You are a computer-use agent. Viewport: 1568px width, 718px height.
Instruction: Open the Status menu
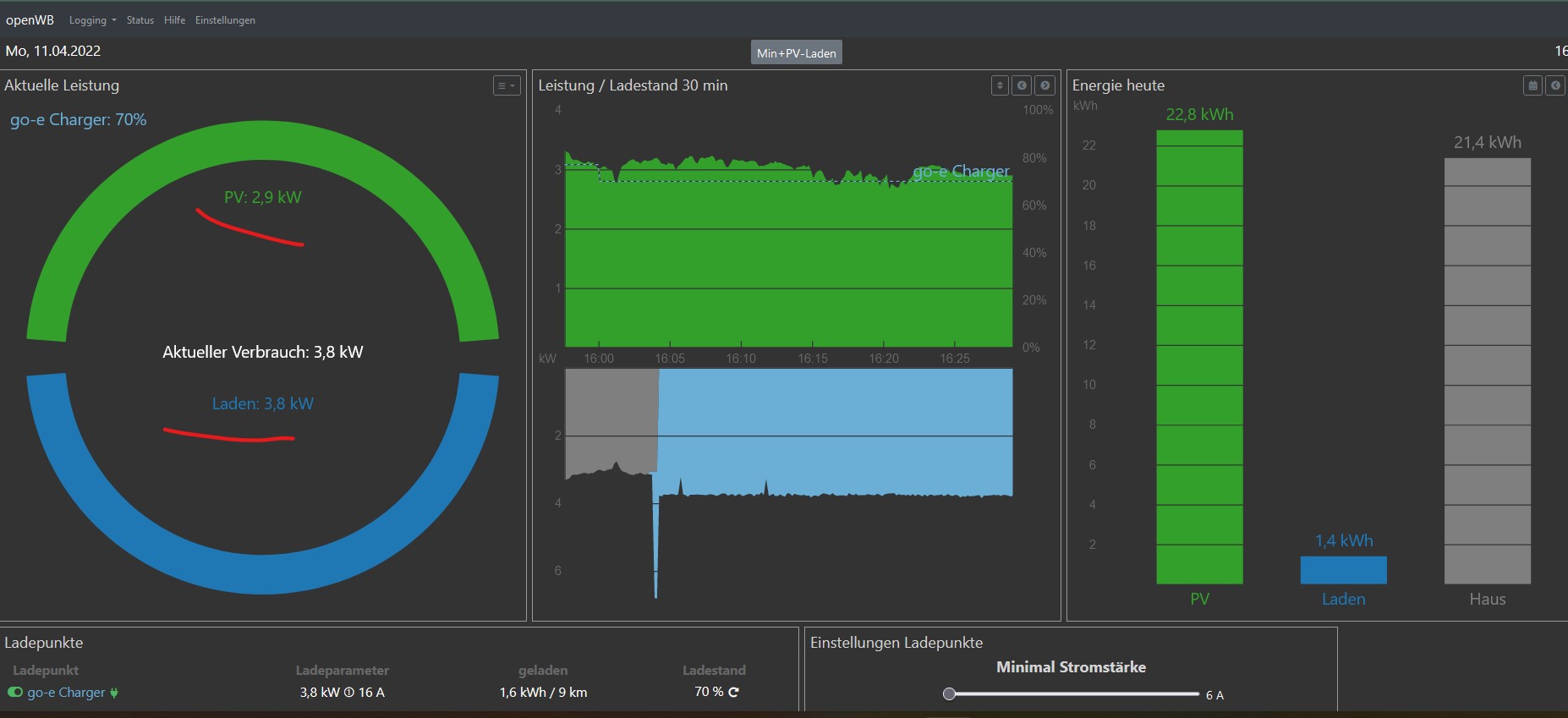click(x=140, y=20)
